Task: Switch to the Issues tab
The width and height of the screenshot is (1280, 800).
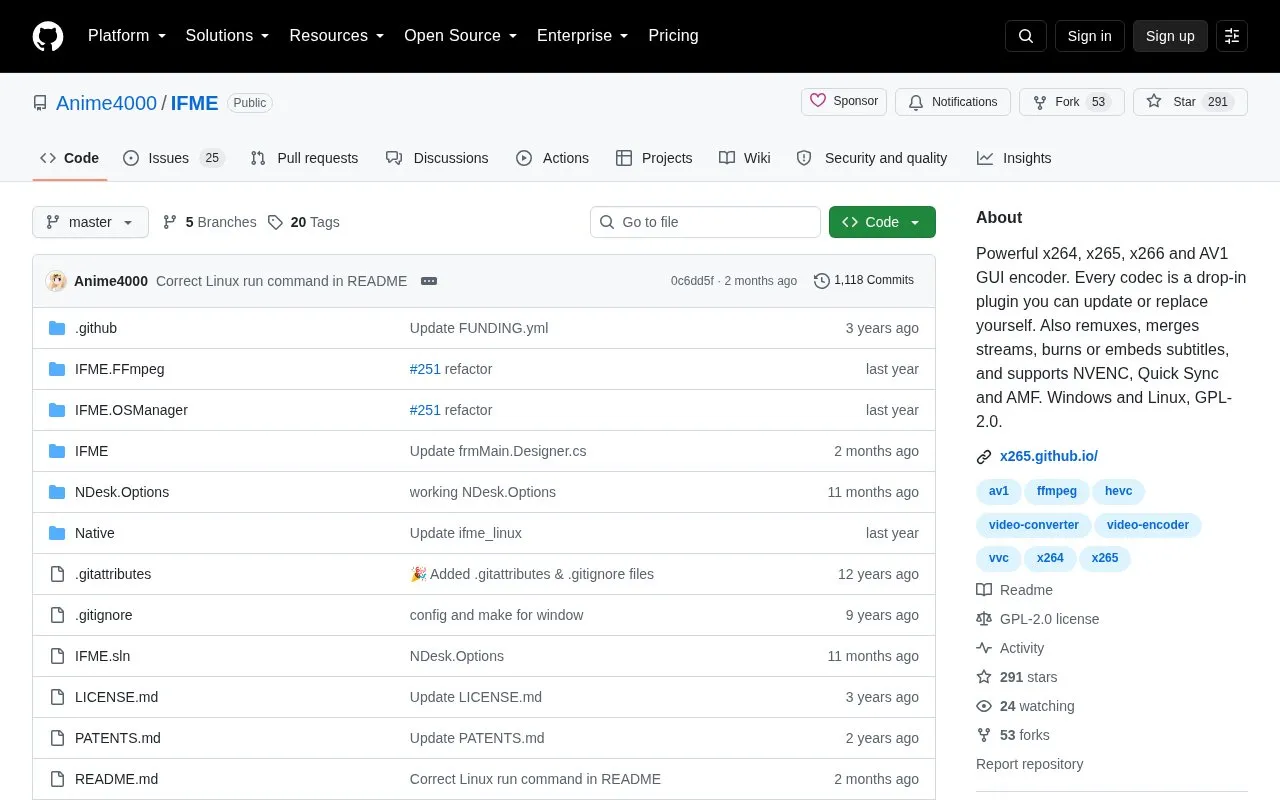Action: pos(174,158)
